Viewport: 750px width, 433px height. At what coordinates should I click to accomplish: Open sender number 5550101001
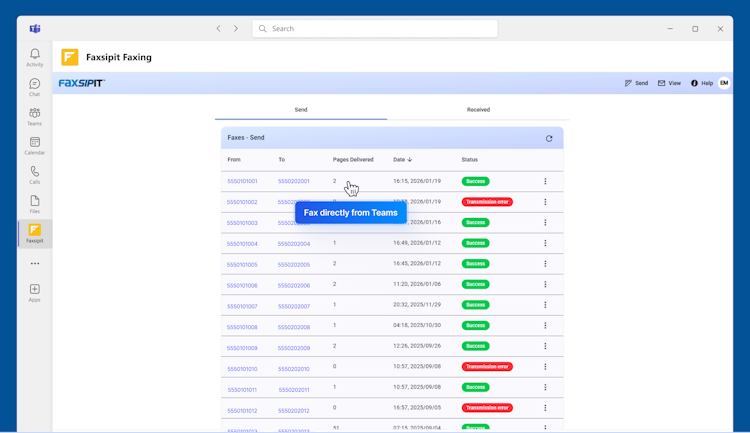[x=242, y=181]
